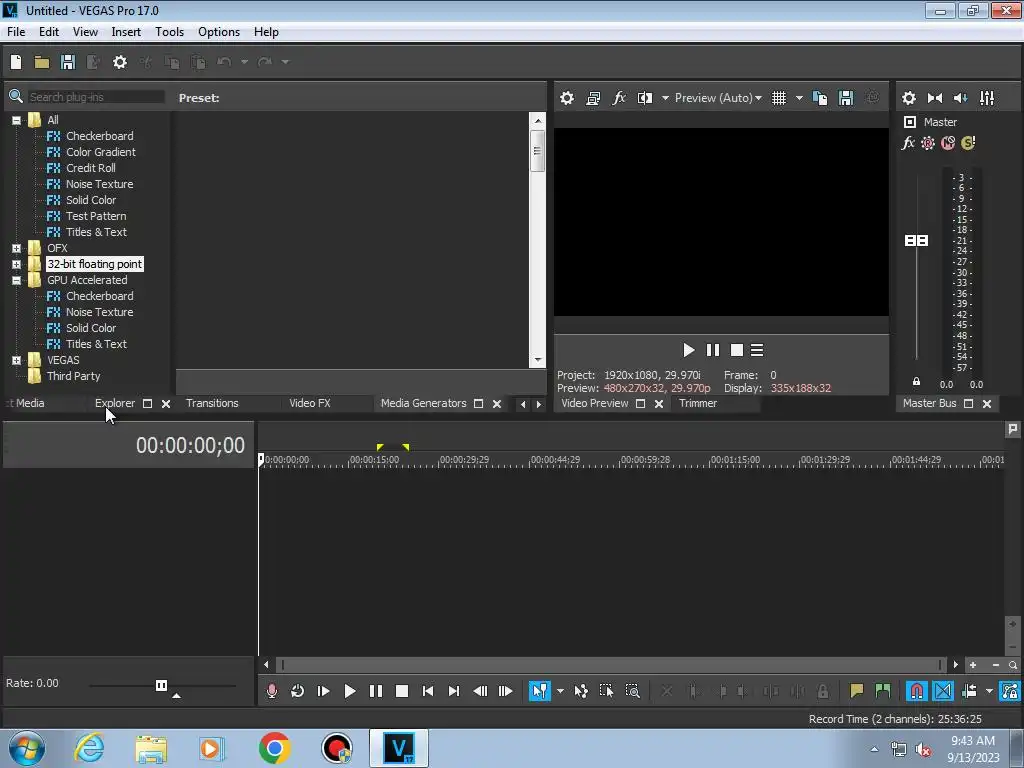Viewport: 1024px width, 768px height.
Task: Open Video Preview hamburger menu
Action: pos(757,351)
